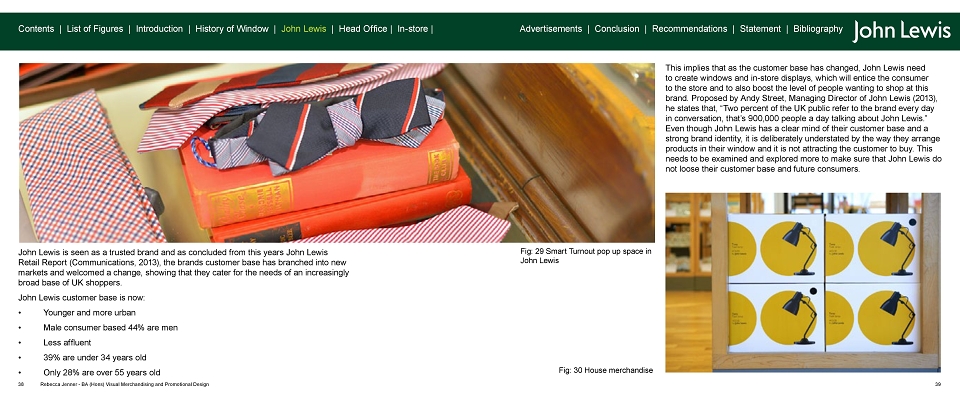The height and width of the screenshot is (404, 960).
Task: Open the Statement section
Action: click(760, 29)
